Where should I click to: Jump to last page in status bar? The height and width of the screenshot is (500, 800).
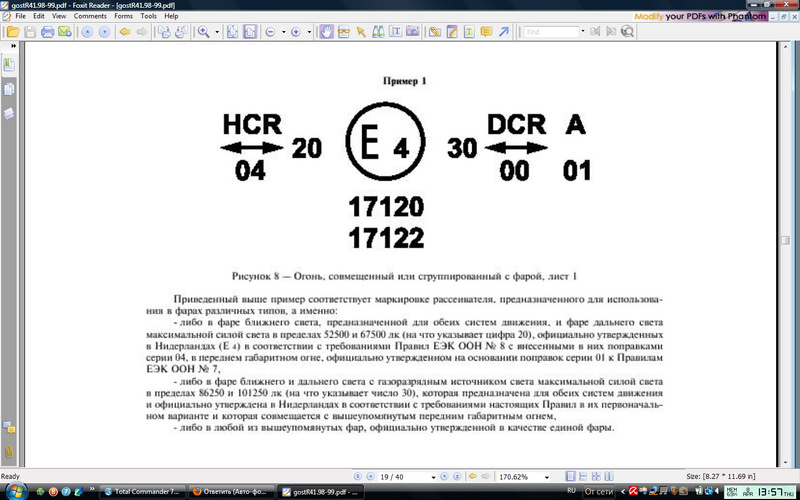tap(458, 477)
